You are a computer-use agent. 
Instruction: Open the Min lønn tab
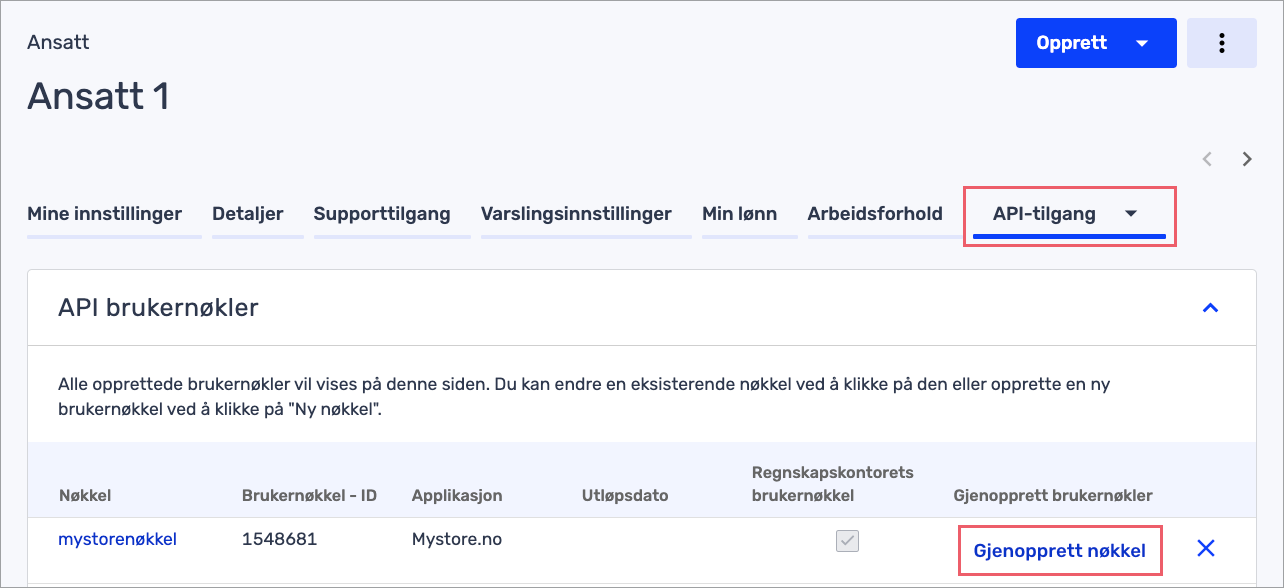pos(740,214)
